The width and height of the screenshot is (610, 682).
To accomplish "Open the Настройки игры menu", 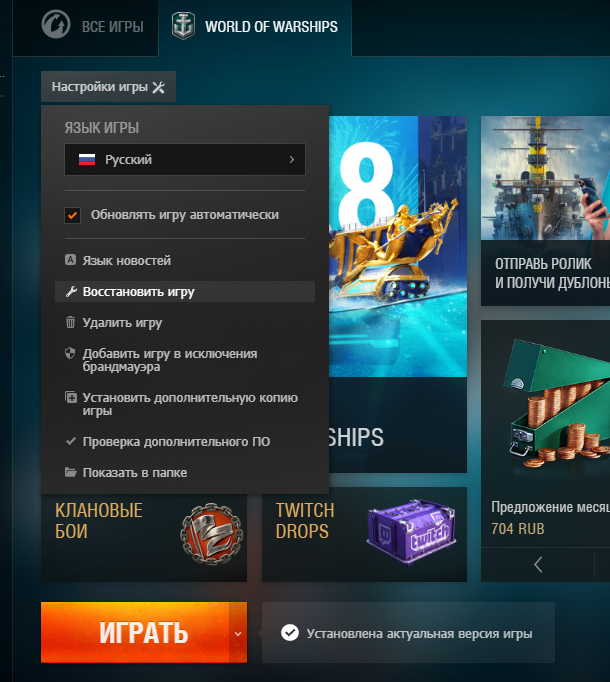I will (108, 87).
